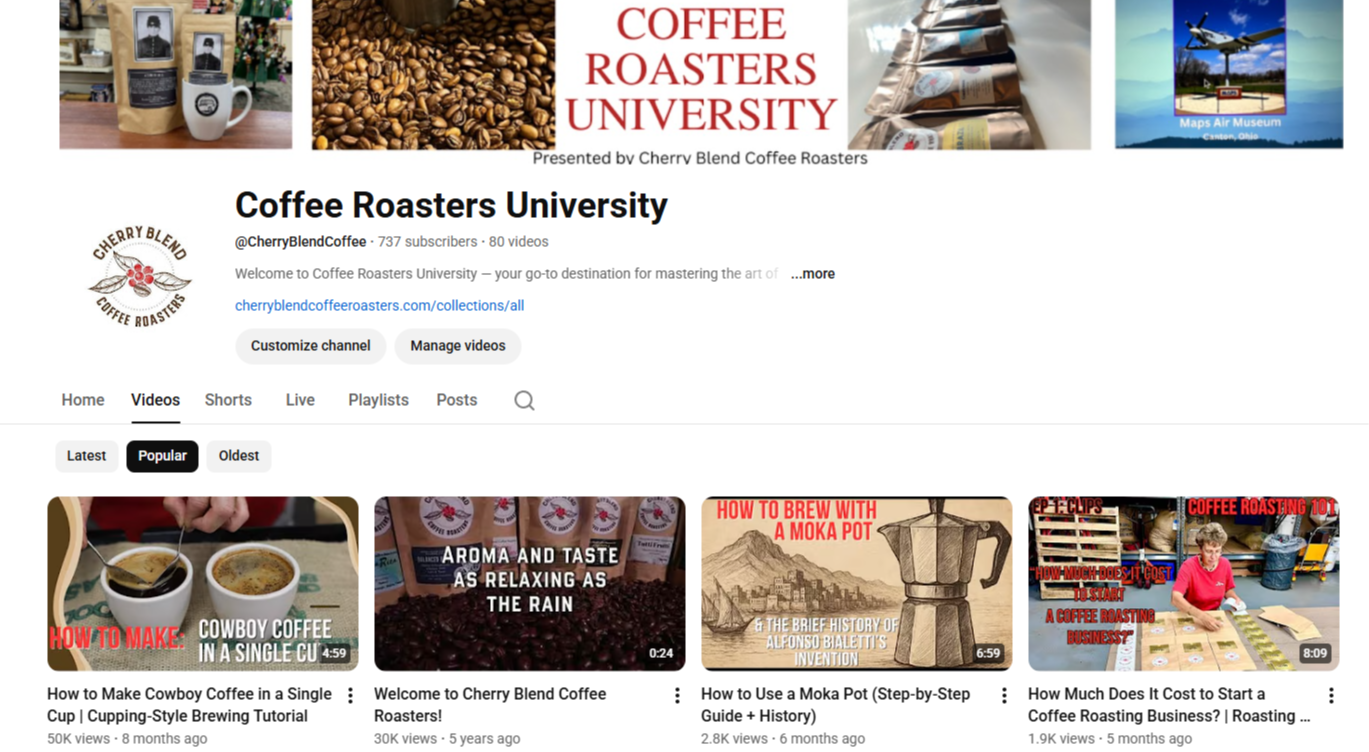1369x752 pixels.
Task: Click the 737 subscribers count
Action: pos(427,242)
